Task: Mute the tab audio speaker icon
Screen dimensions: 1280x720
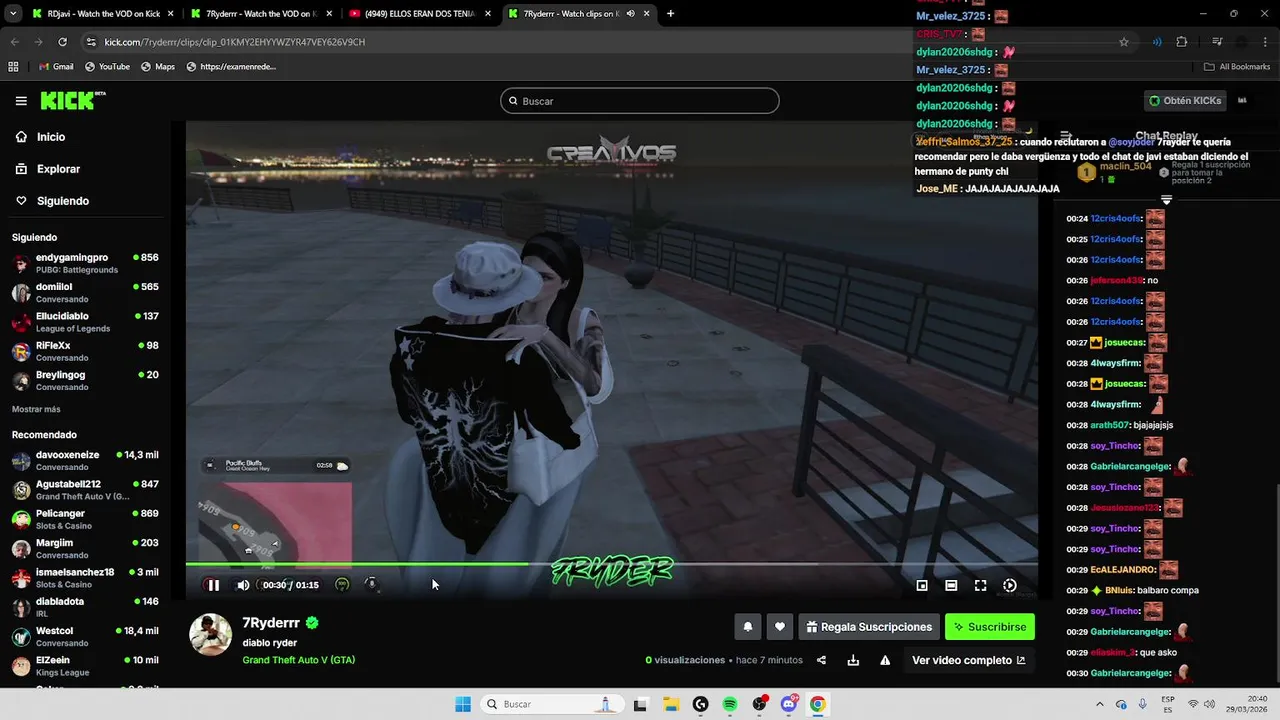Action: (x=631, y=14)
